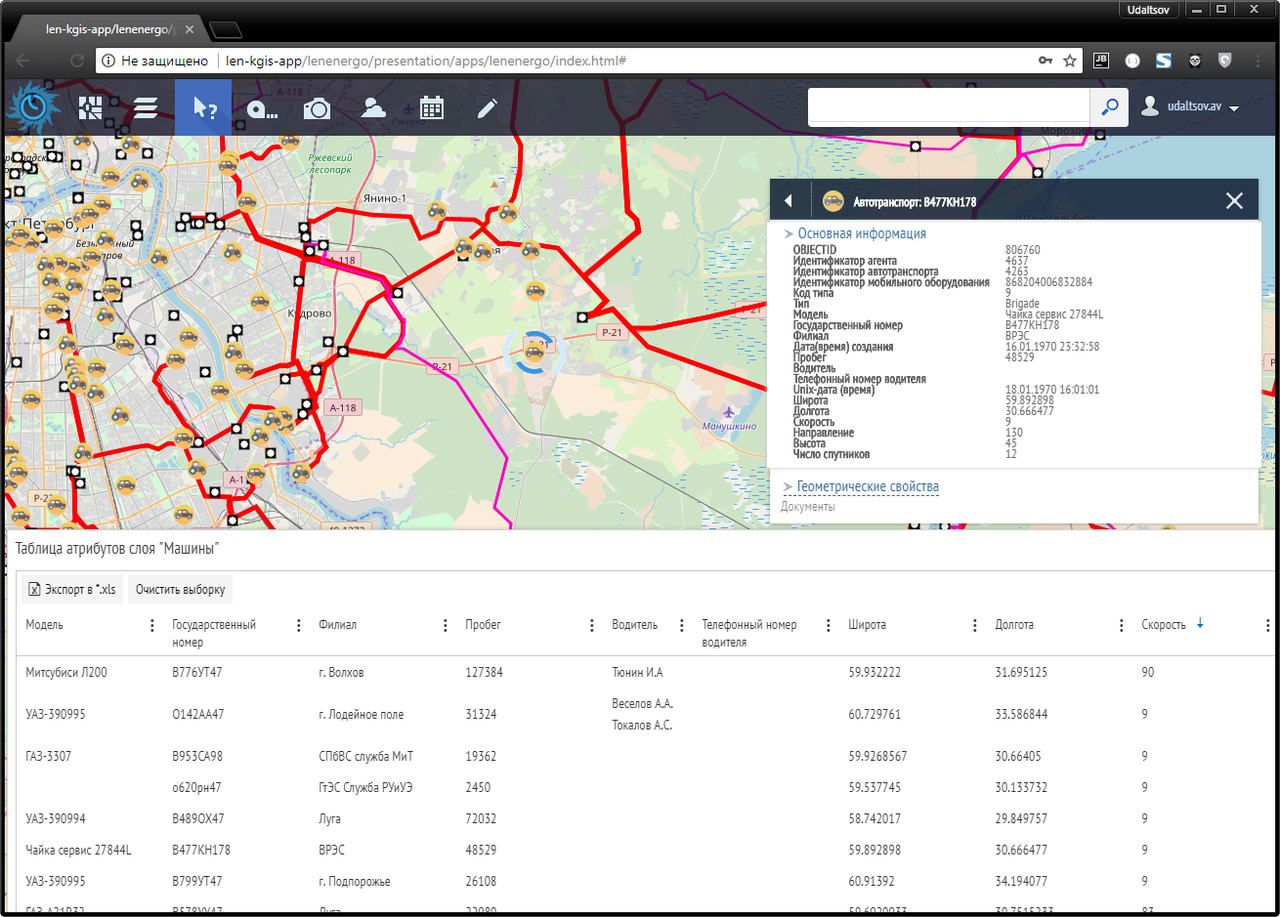Image resolution: width=1280 pixels, height=917 pixels.
Task: Open the shield extension icon
Action: [1225, 60]
